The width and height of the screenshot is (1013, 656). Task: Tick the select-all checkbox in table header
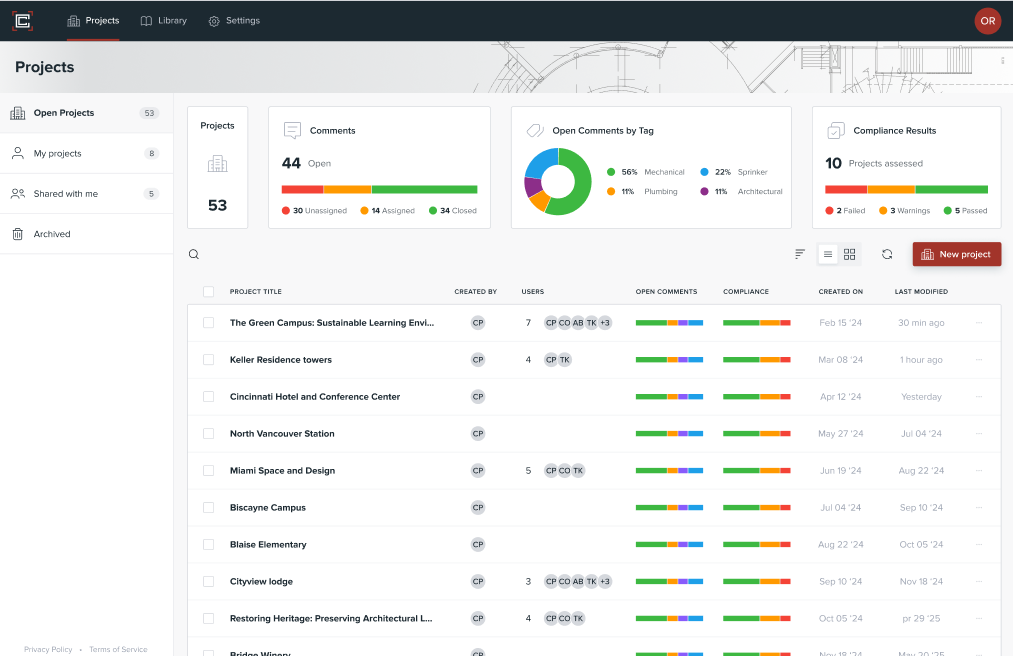208,292
